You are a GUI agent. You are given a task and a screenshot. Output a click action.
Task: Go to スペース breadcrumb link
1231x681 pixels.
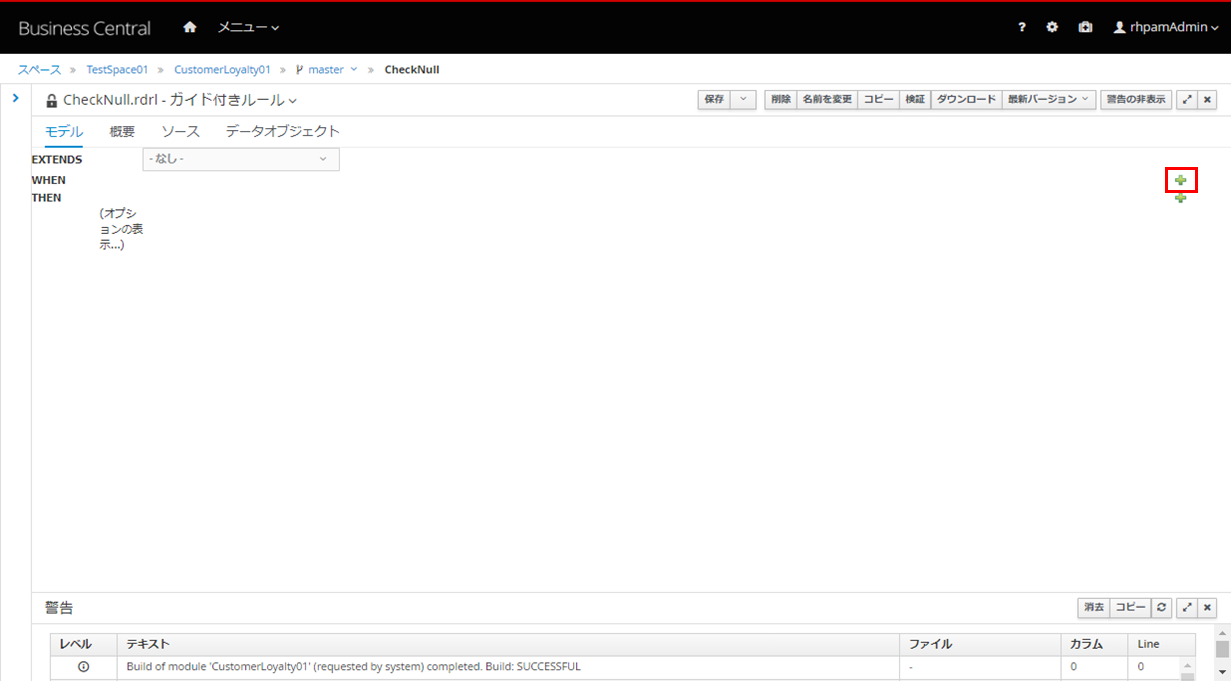(39, 70)
